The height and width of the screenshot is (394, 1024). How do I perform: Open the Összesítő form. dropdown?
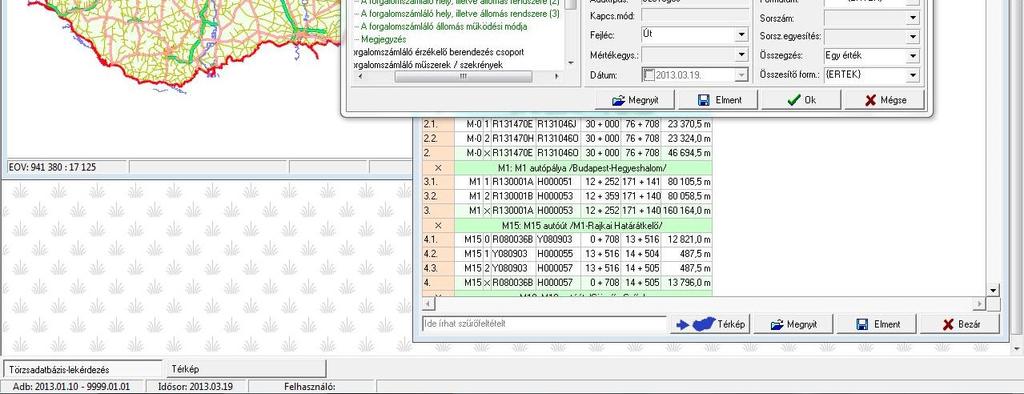[913, 75]
